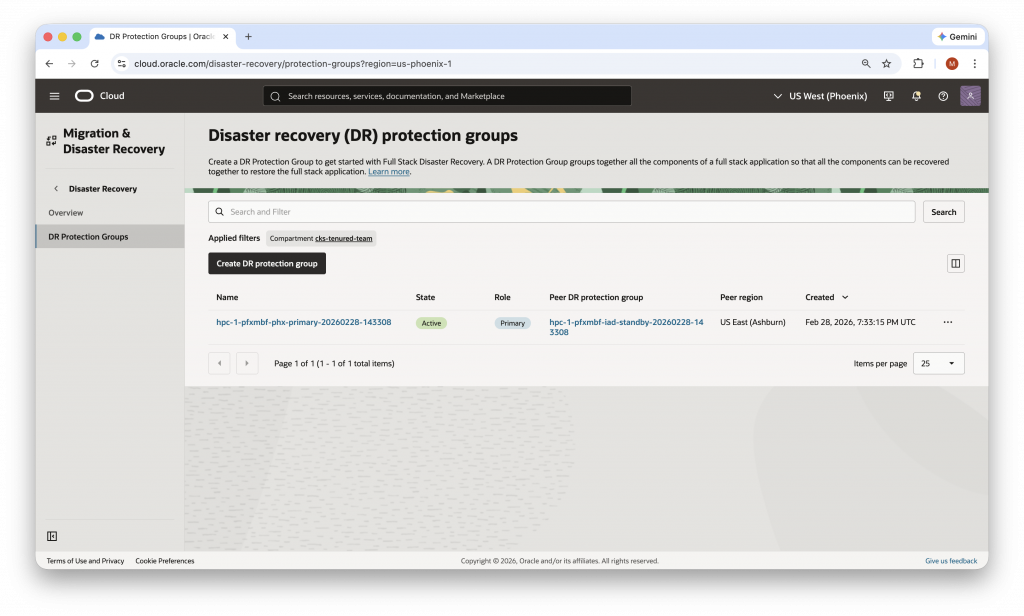Open the actions ellipsis for the protection group row

click(x=947, y=322)
